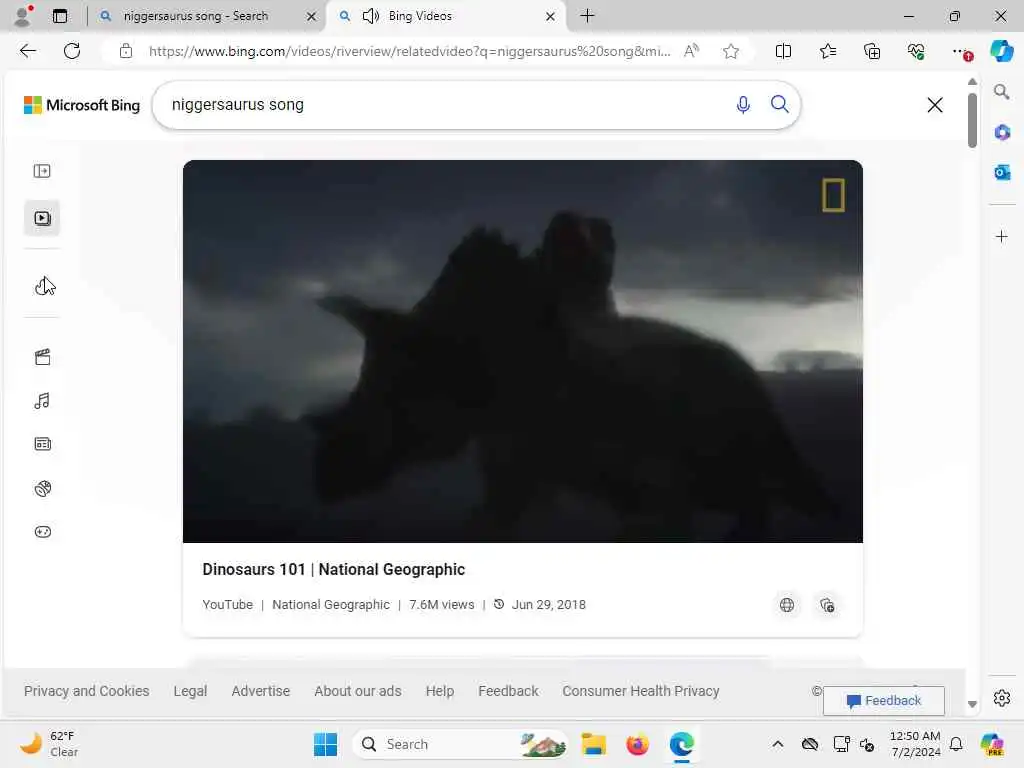Show hidden system tray icons
Screen dimensions: 1024x768
coord(777,744)
